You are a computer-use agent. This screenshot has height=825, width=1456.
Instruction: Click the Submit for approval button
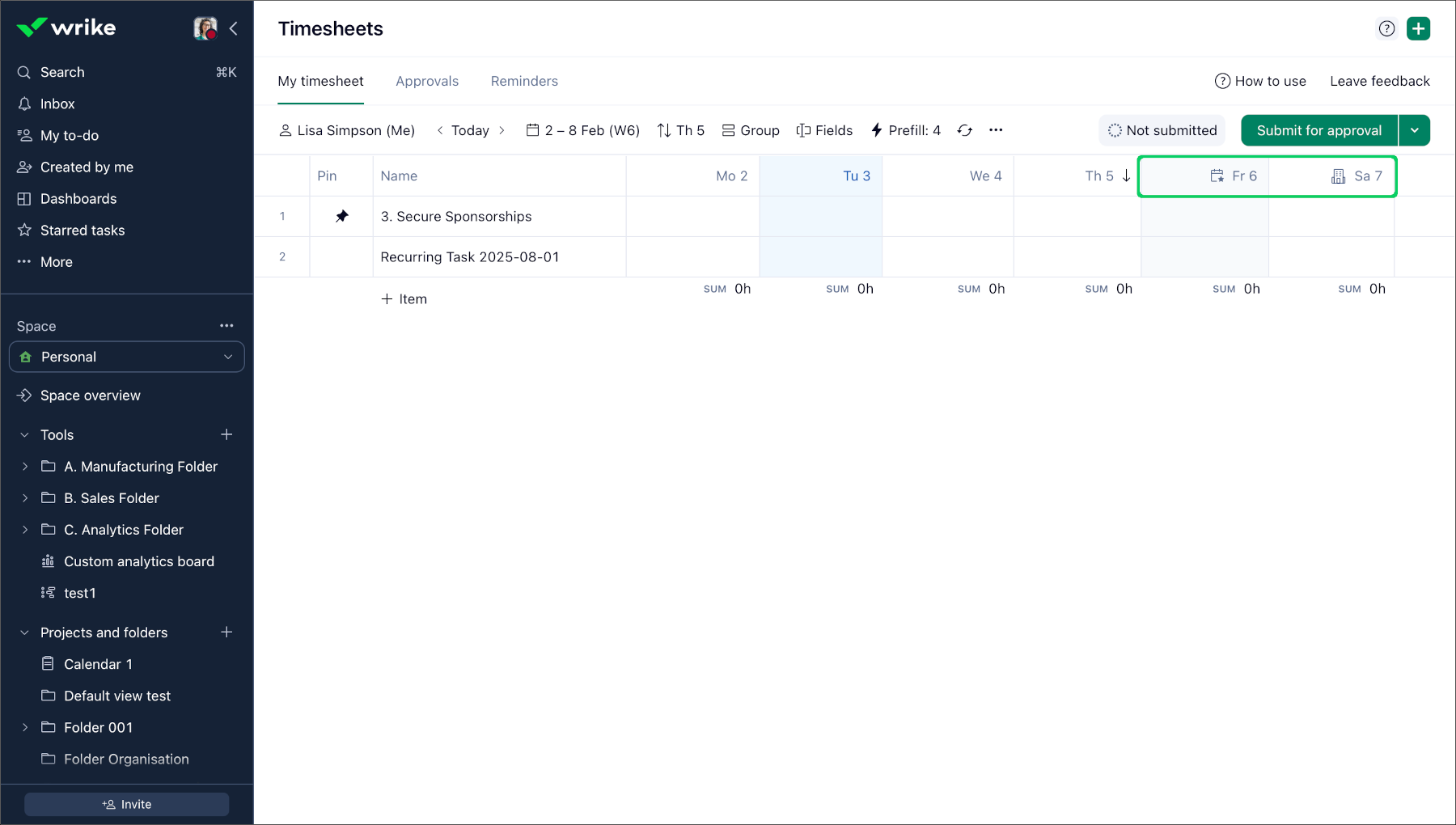1318,130
